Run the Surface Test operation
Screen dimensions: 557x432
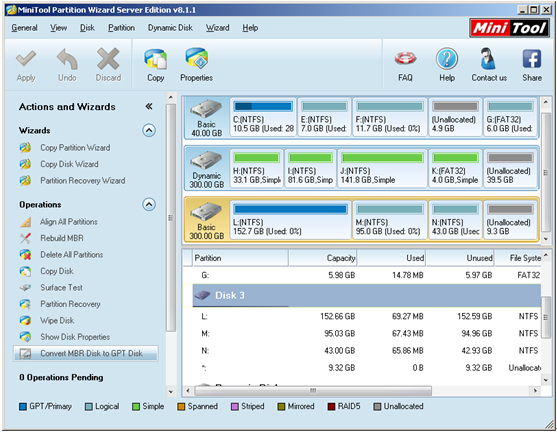coord(61,287)
